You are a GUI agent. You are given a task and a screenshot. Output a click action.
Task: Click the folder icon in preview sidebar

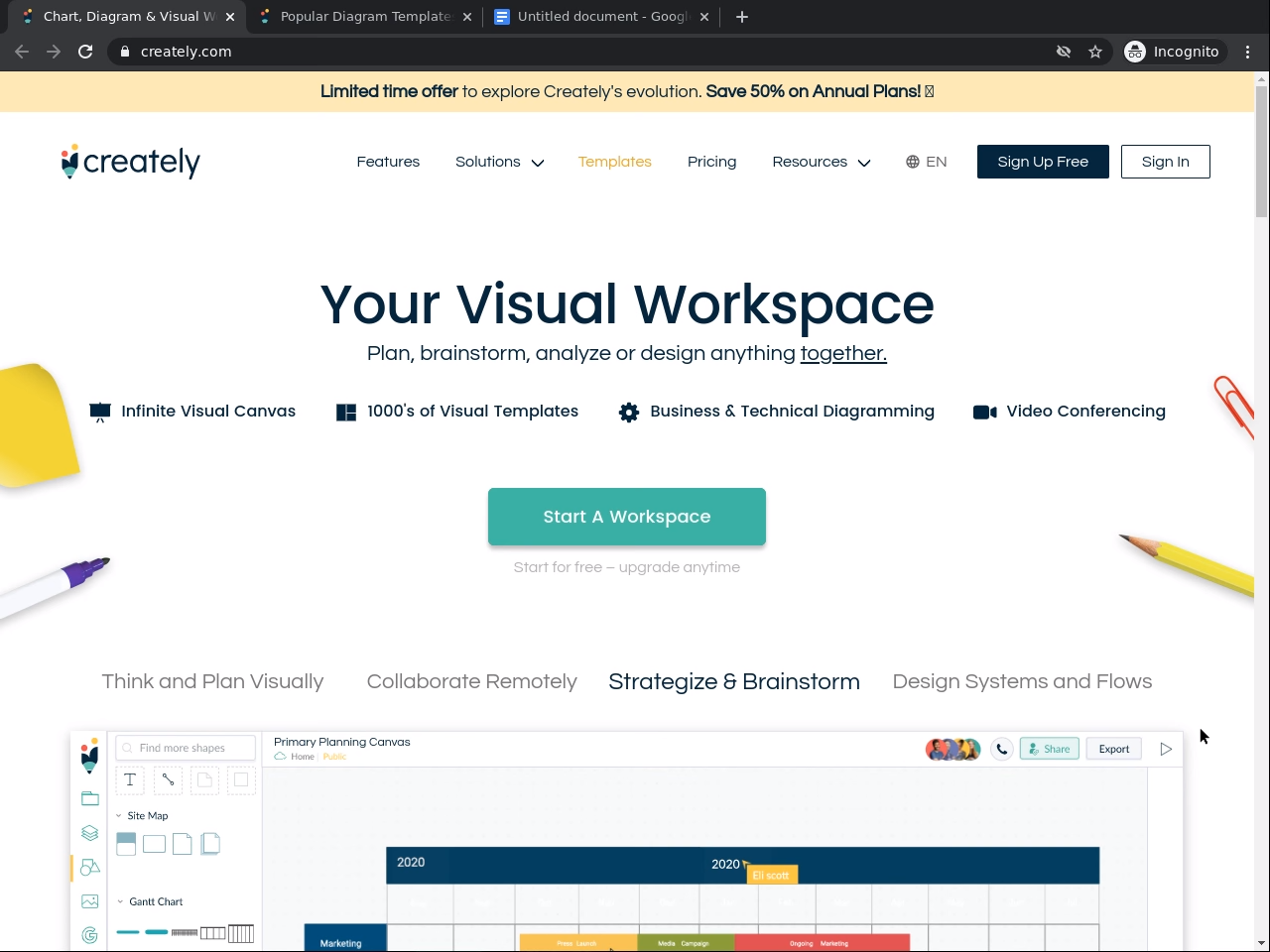[x=89, y=799]
